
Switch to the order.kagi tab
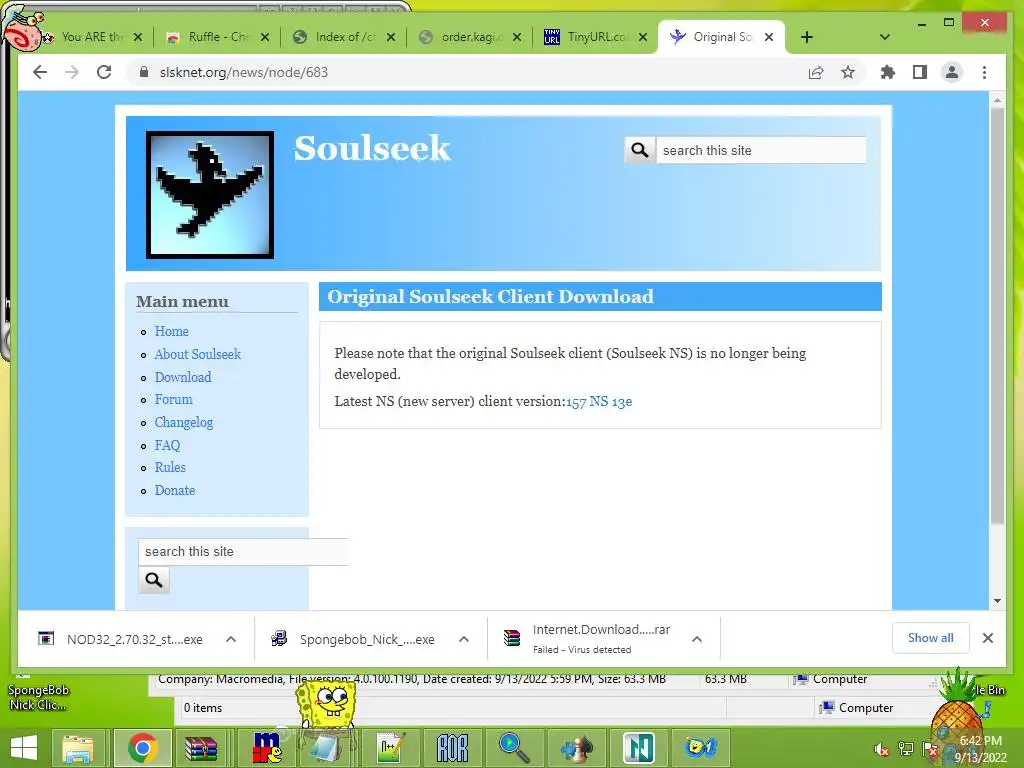pos(471,37)
